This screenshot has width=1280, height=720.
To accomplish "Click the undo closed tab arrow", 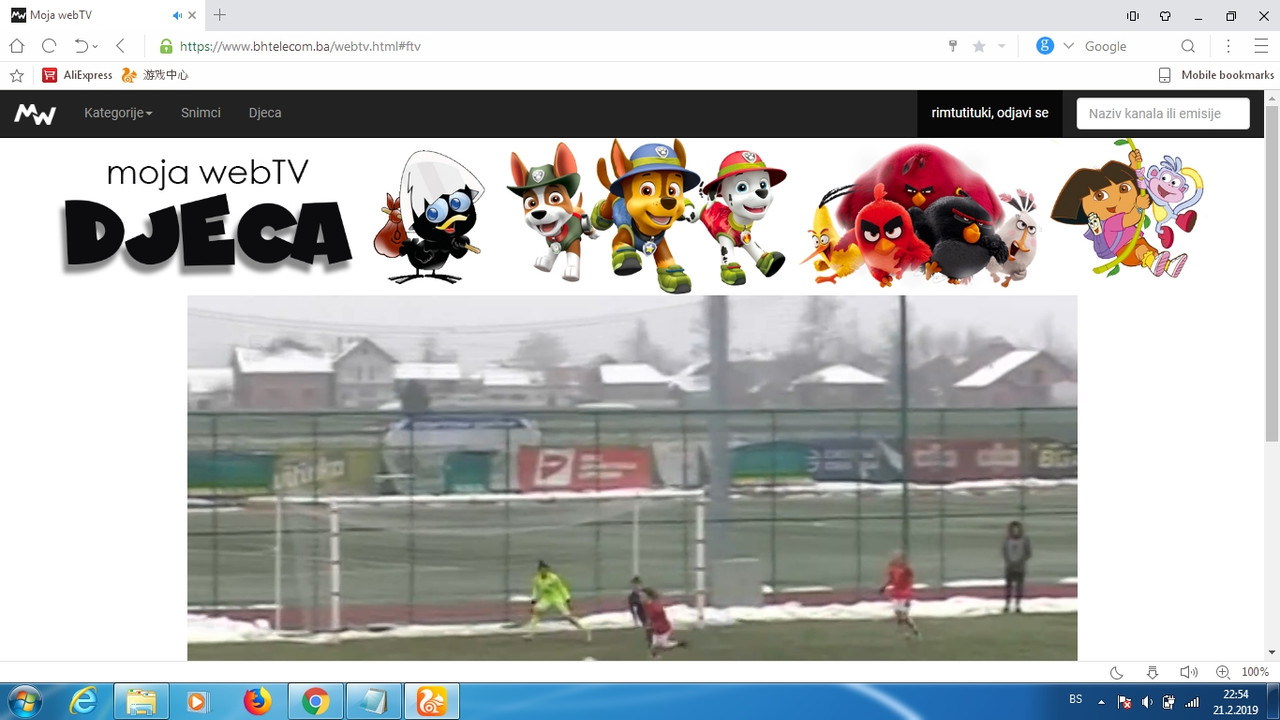I will pos(81,46).
